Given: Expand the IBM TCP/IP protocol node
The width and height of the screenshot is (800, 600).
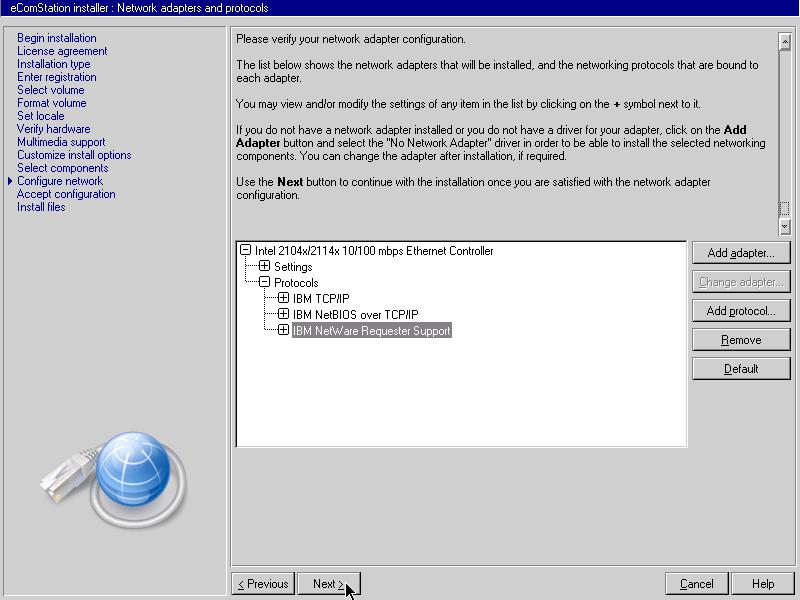Looking at the screenshot, I should tap(283, 298).
